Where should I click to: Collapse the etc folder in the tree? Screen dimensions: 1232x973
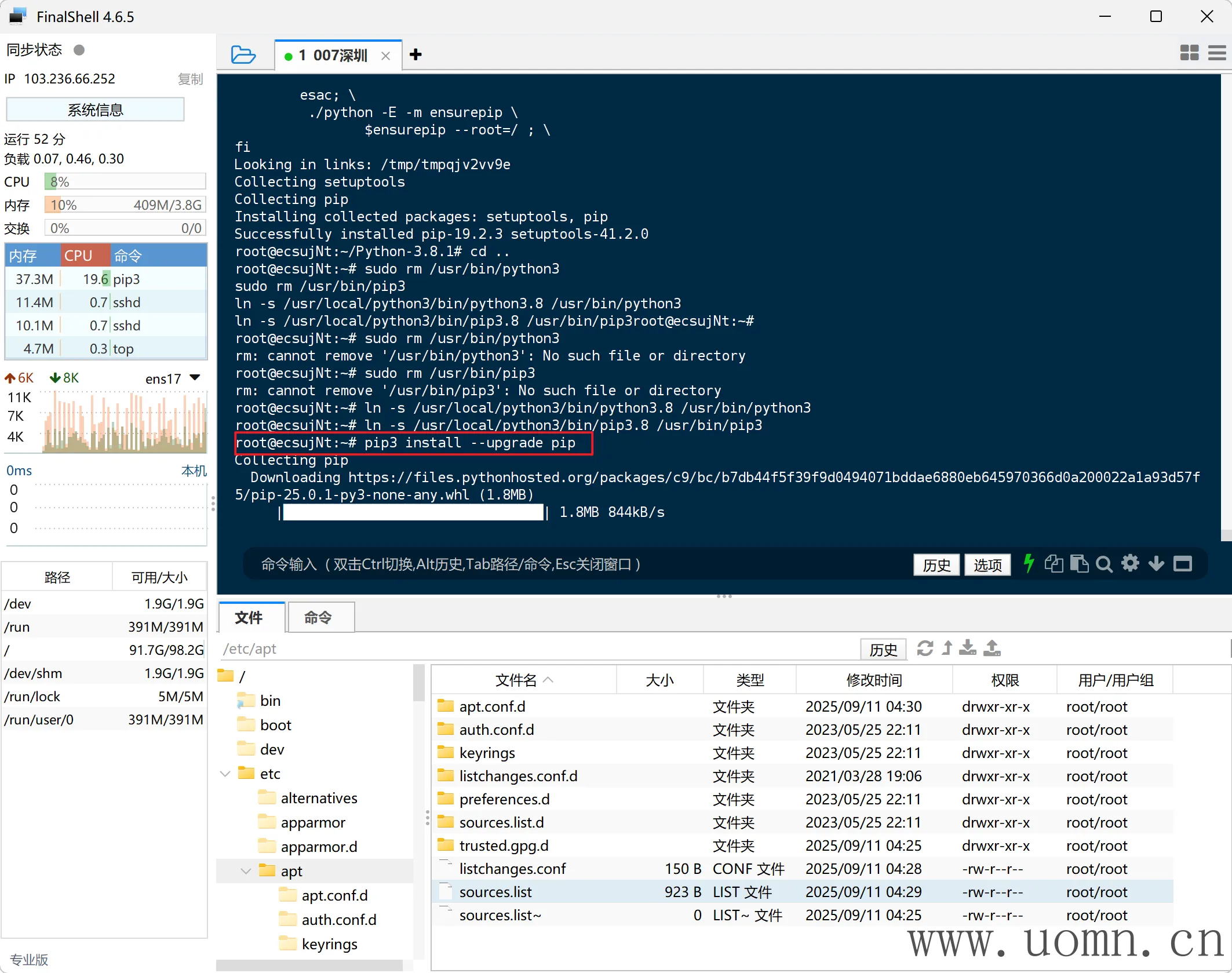pos(225,774)
